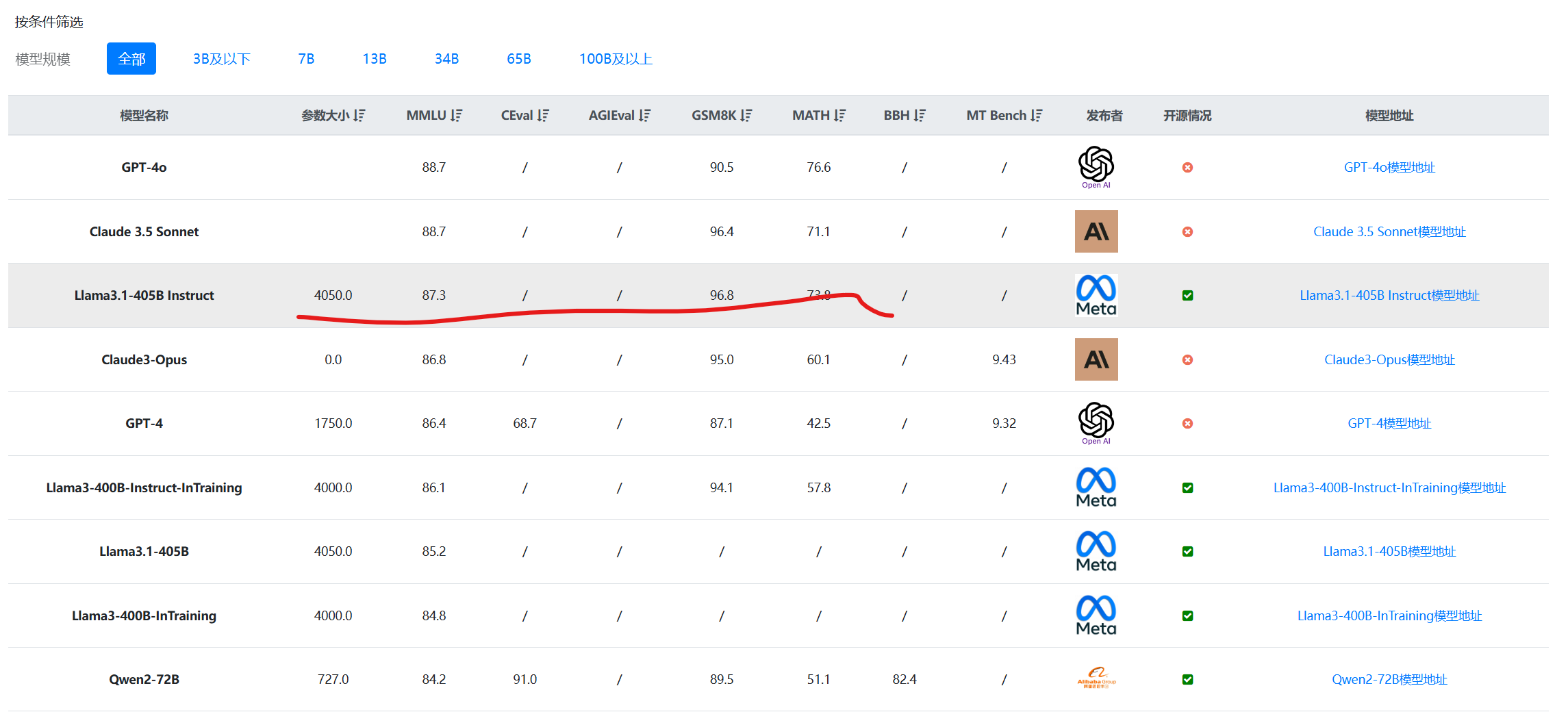
Task: Sort table by MATH score
Action: point(839,116)
